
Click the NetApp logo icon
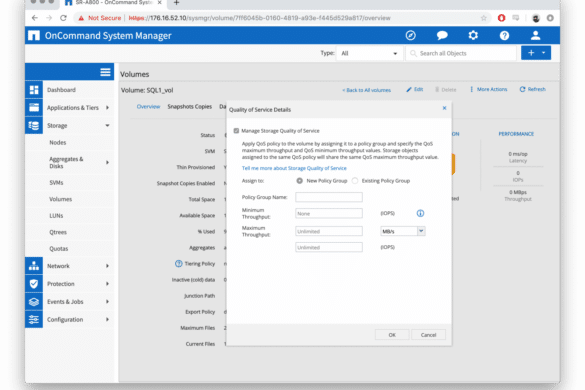[x=34, y=35]
